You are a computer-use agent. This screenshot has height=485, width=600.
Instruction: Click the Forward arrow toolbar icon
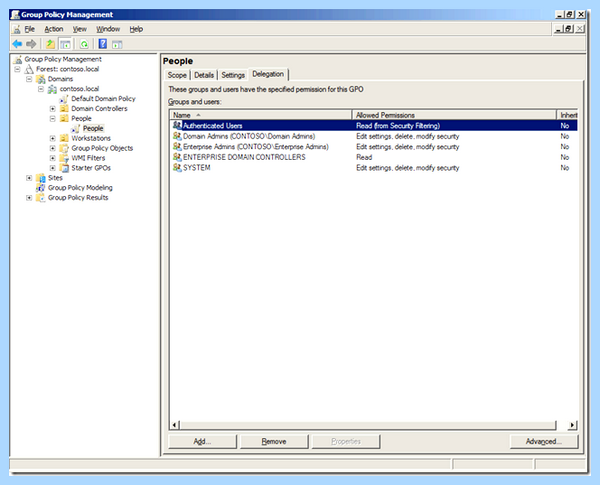pos(31,44)
